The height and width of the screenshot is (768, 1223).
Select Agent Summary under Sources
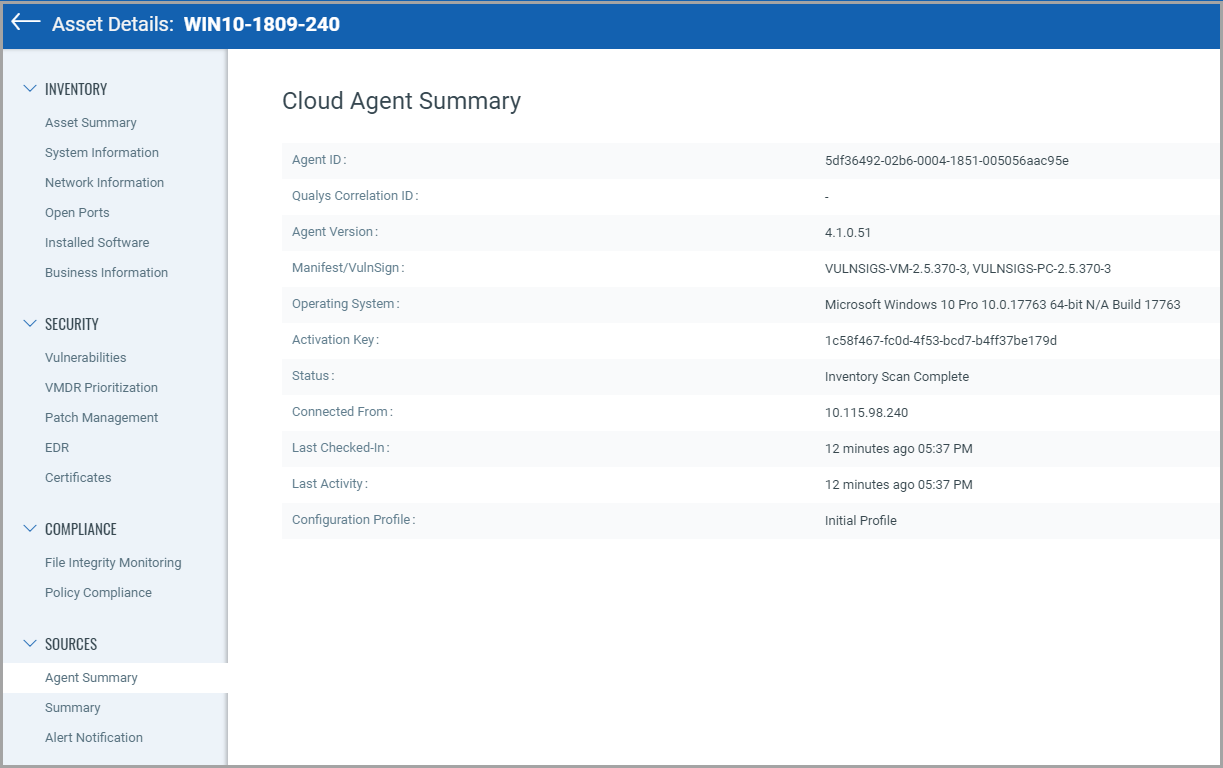[91, 678]
